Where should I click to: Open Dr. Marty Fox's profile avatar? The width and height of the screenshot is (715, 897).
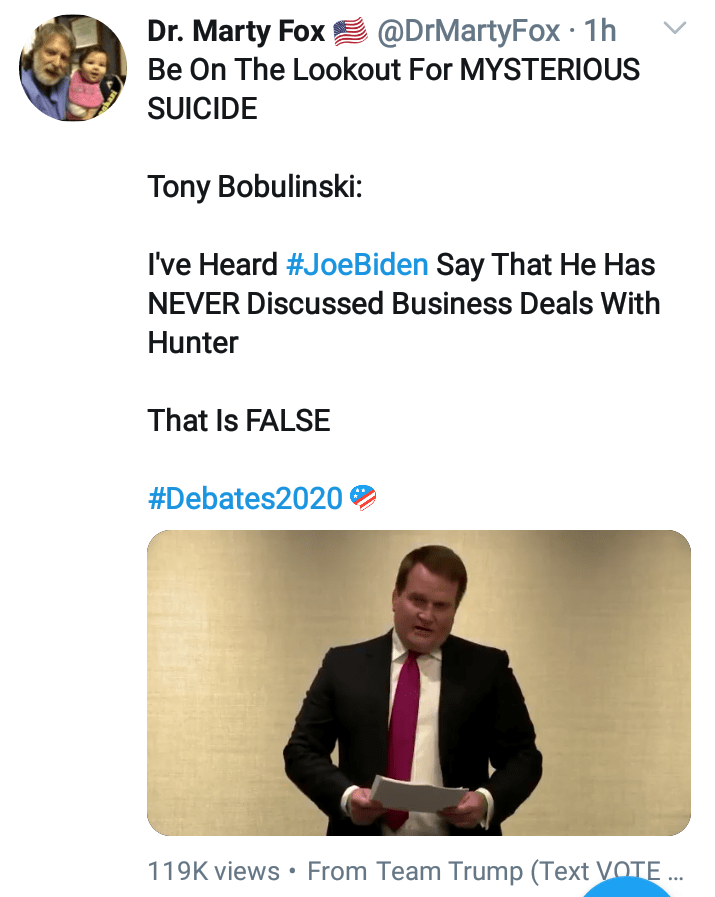pyautogui.click(x=73, y=68)
